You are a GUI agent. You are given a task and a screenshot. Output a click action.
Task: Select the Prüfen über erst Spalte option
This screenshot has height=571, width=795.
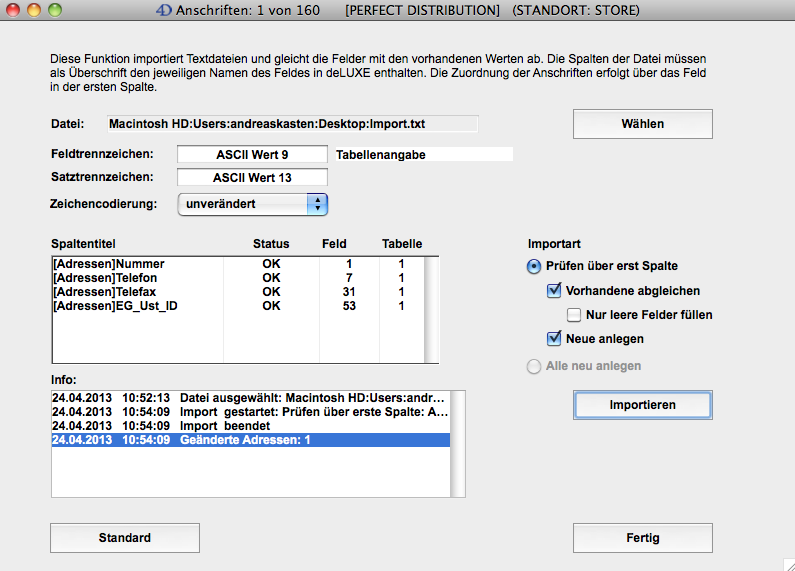pos(535,266)
